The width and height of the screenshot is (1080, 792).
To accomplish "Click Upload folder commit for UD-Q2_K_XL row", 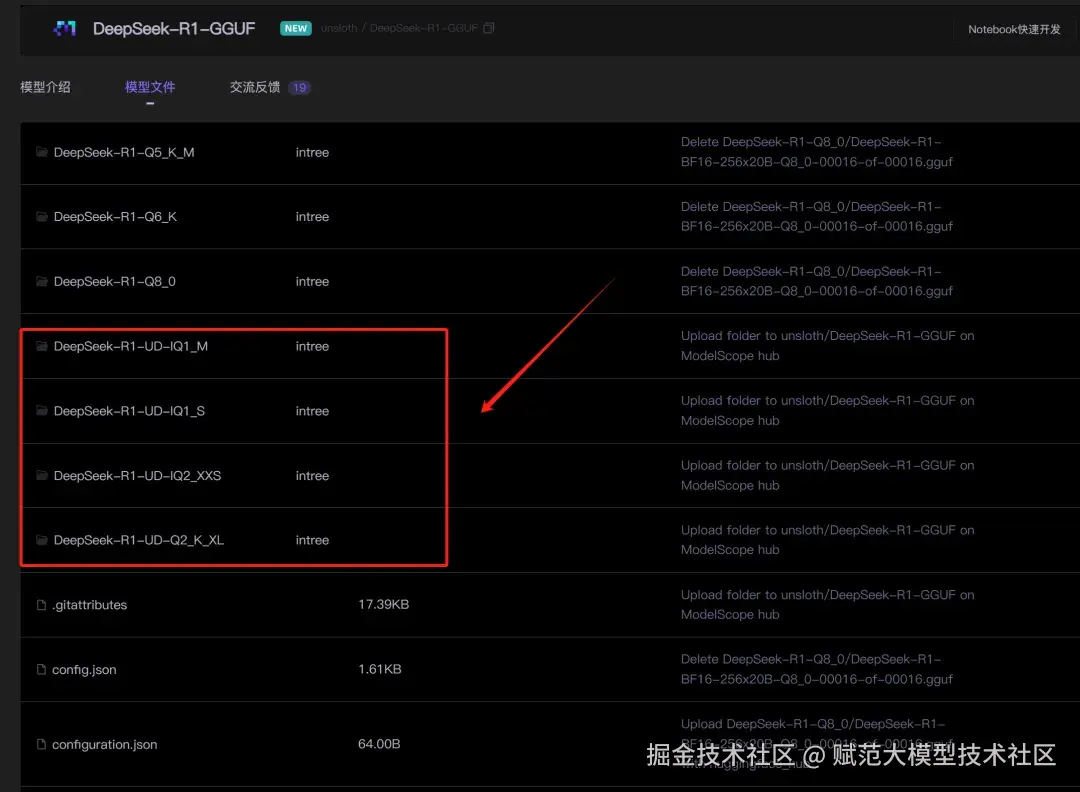I will [827, 540].
